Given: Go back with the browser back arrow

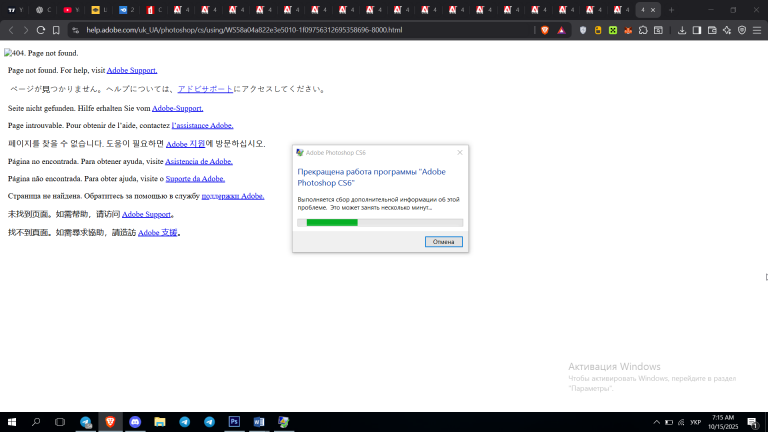Looking at the screenshot, I should pos(11,30).
